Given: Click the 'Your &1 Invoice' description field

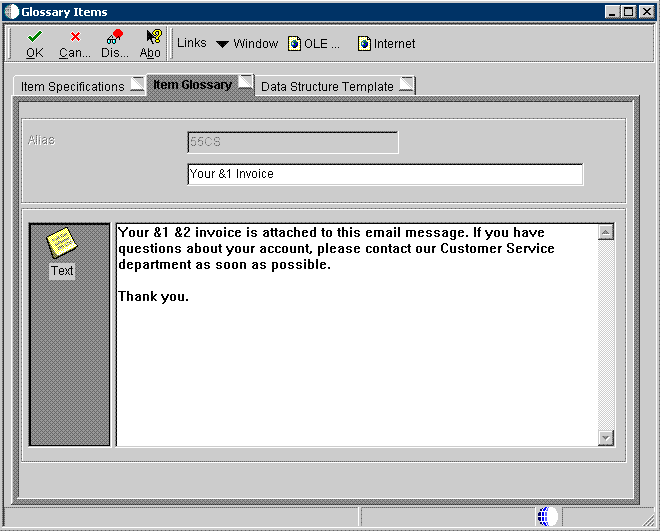Looking at the screenshot, I should [x=385, y=174].
